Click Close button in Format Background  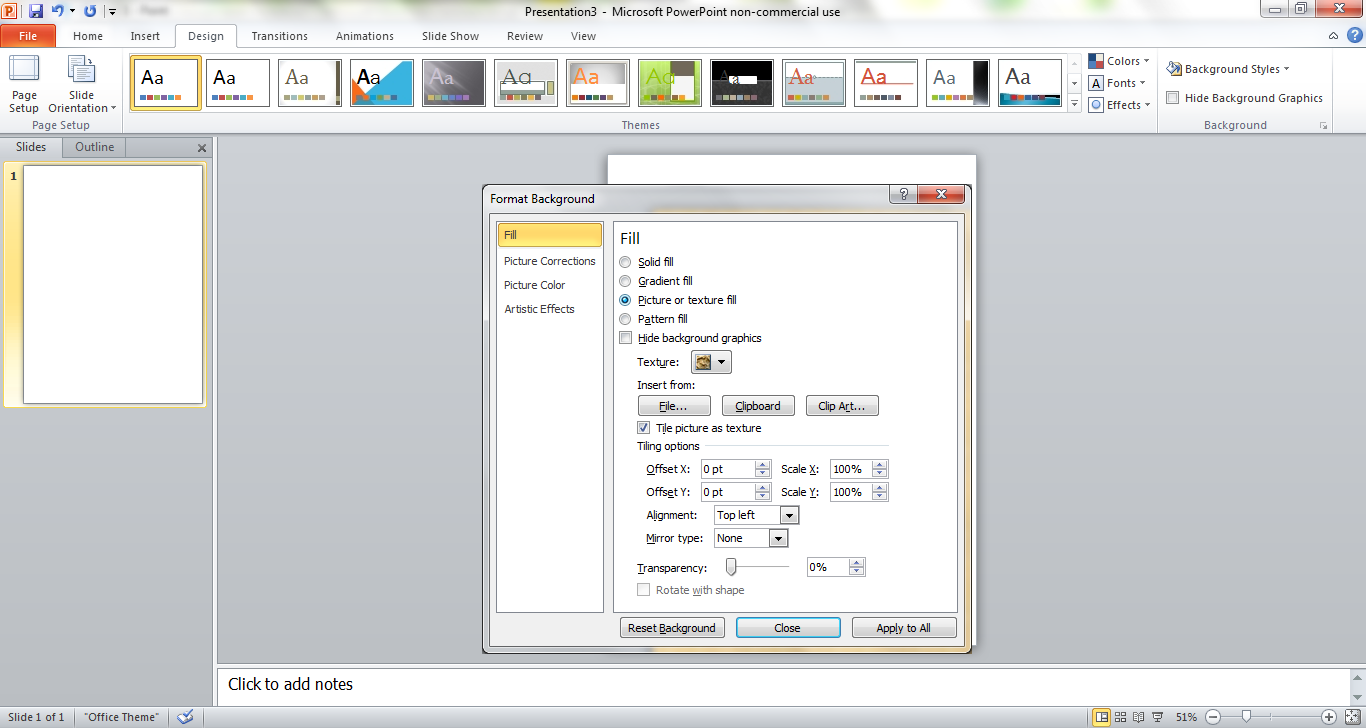point(788,628)
